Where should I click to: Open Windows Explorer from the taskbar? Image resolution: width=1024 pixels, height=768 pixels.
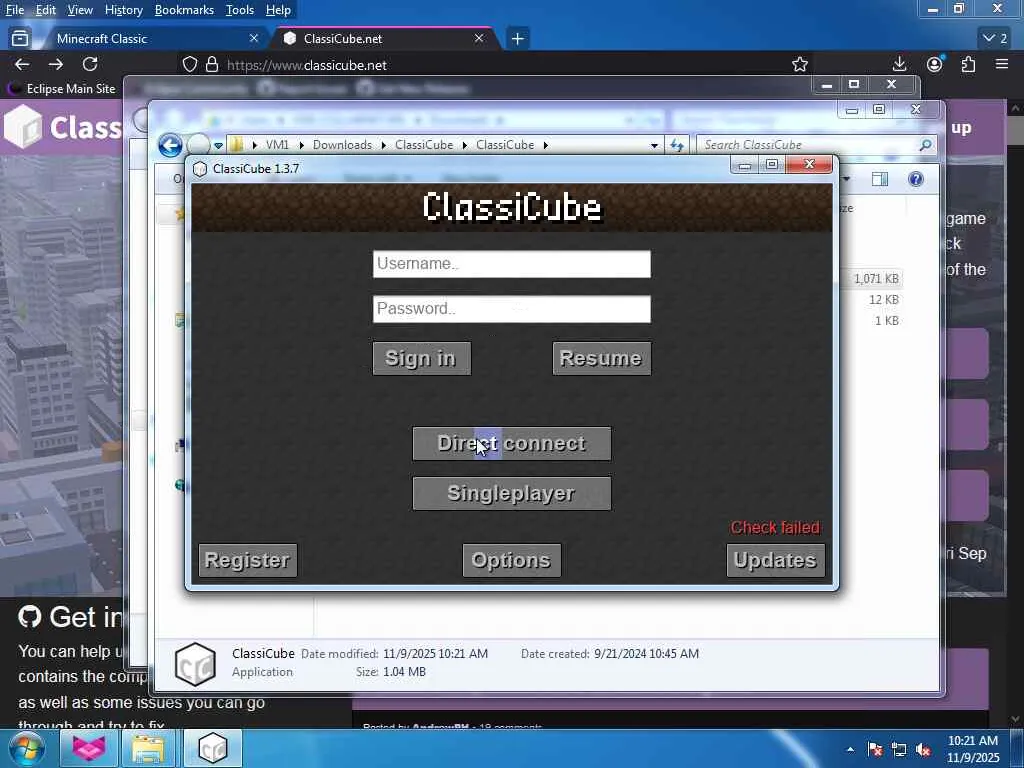click(148, 748)
